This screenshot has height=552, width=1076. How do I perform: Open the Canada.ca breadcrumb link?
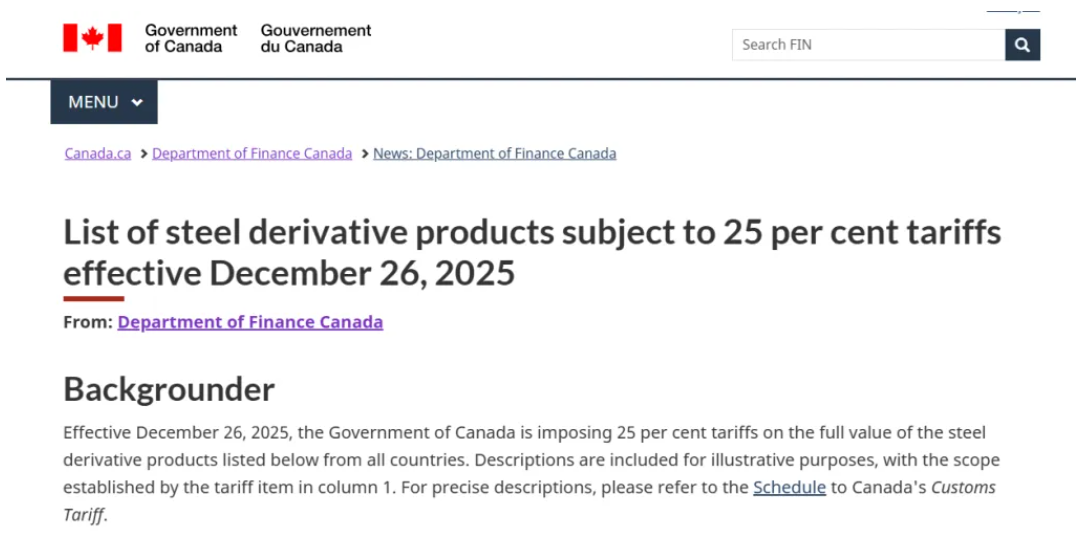pos(98,153)
